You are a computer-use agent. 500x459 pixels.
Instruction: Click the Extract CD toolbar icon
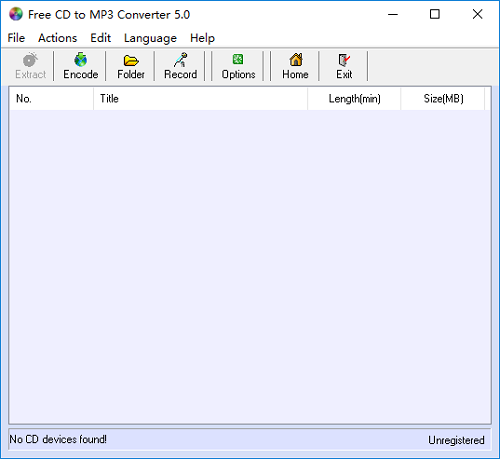pos(30,66)
